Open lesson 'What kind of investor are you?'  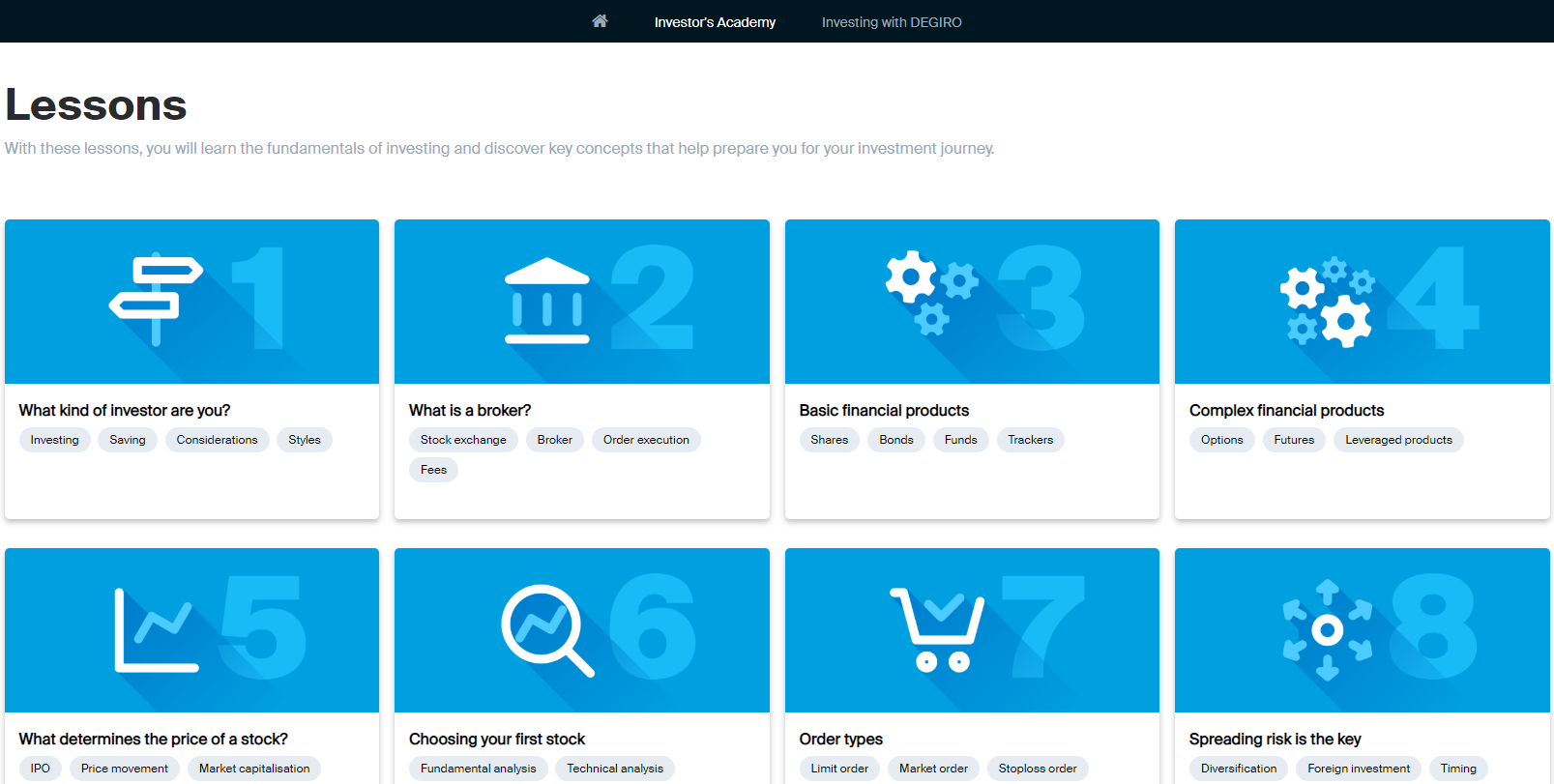click(x=125, y=410)
